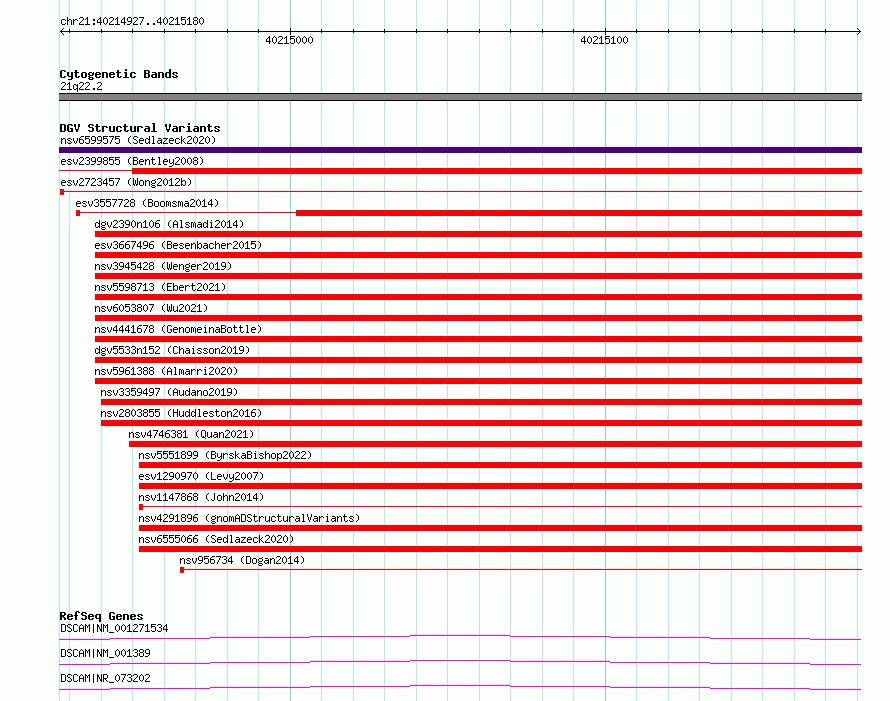Click the small red nsv956734 start marker

click(182, 570)
